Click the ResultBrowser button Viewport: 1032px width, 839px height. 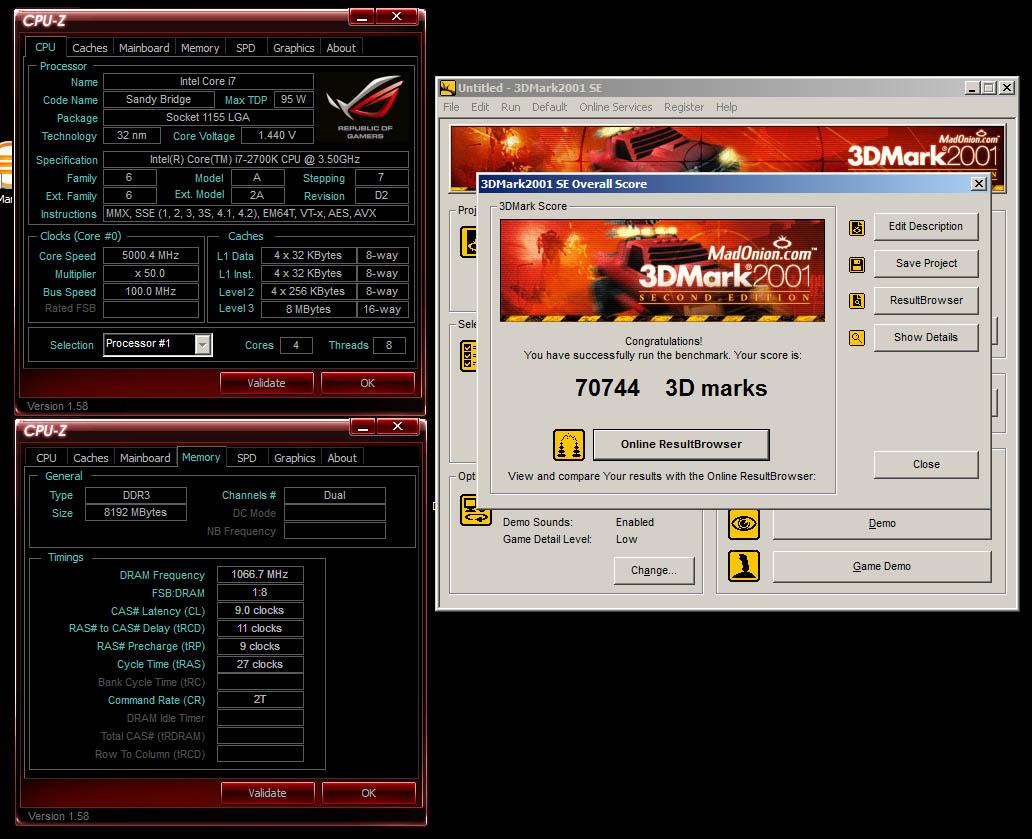(925, 300)
